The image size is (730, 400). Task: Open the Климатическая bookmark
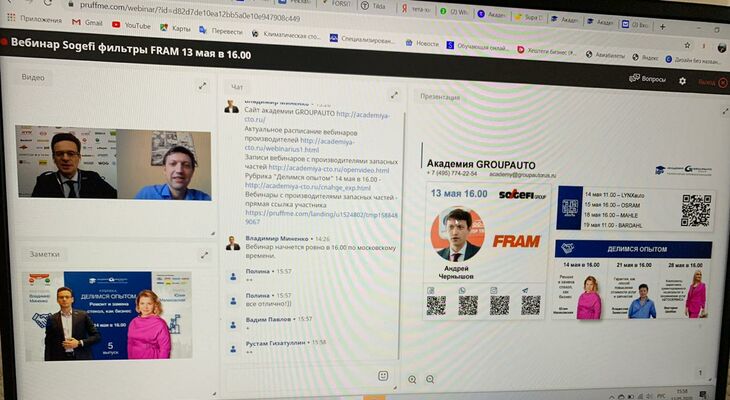(287, 34)
